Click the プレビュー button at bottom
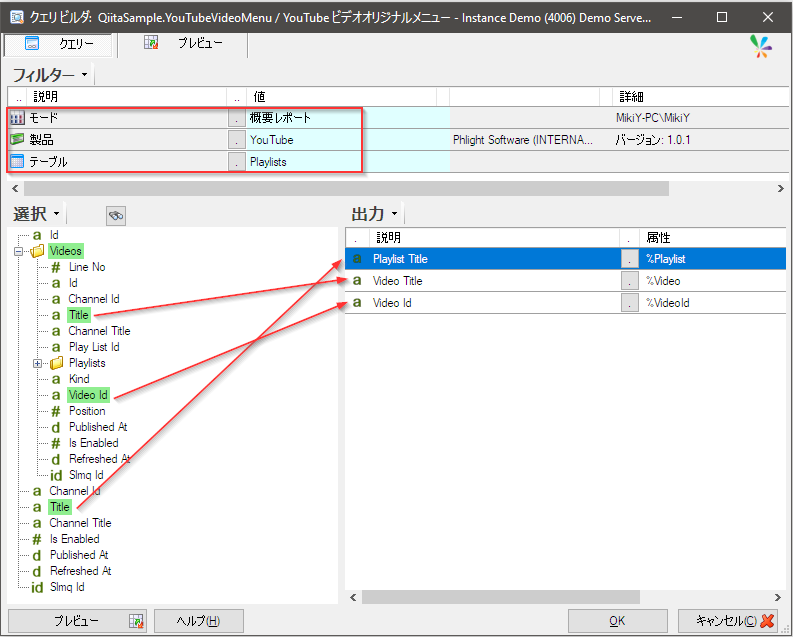Screen dimensions: 793x637 coord(77,621)
